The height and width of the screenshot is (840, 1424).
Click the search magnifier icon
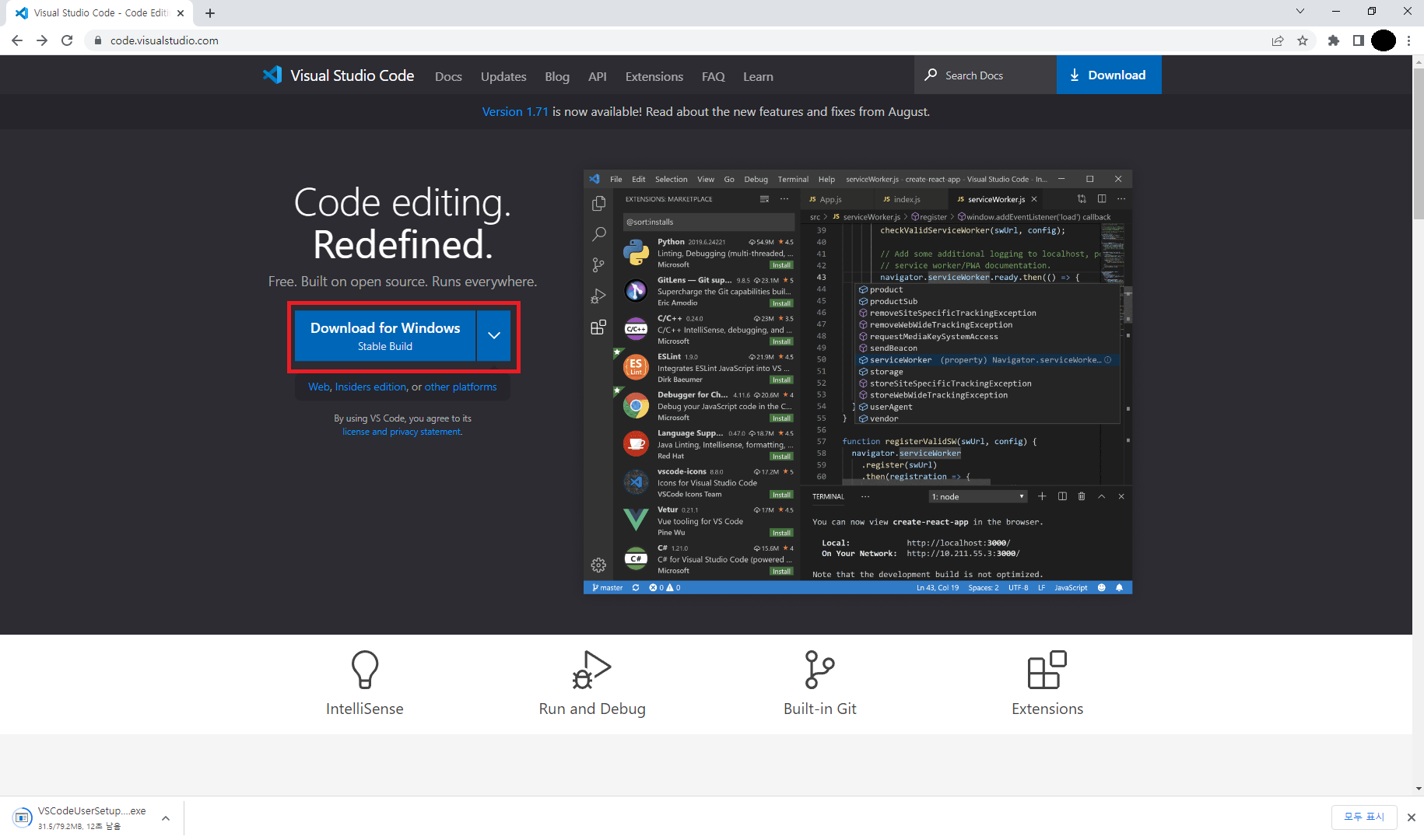pyautogui.click(x=931, y=75)
